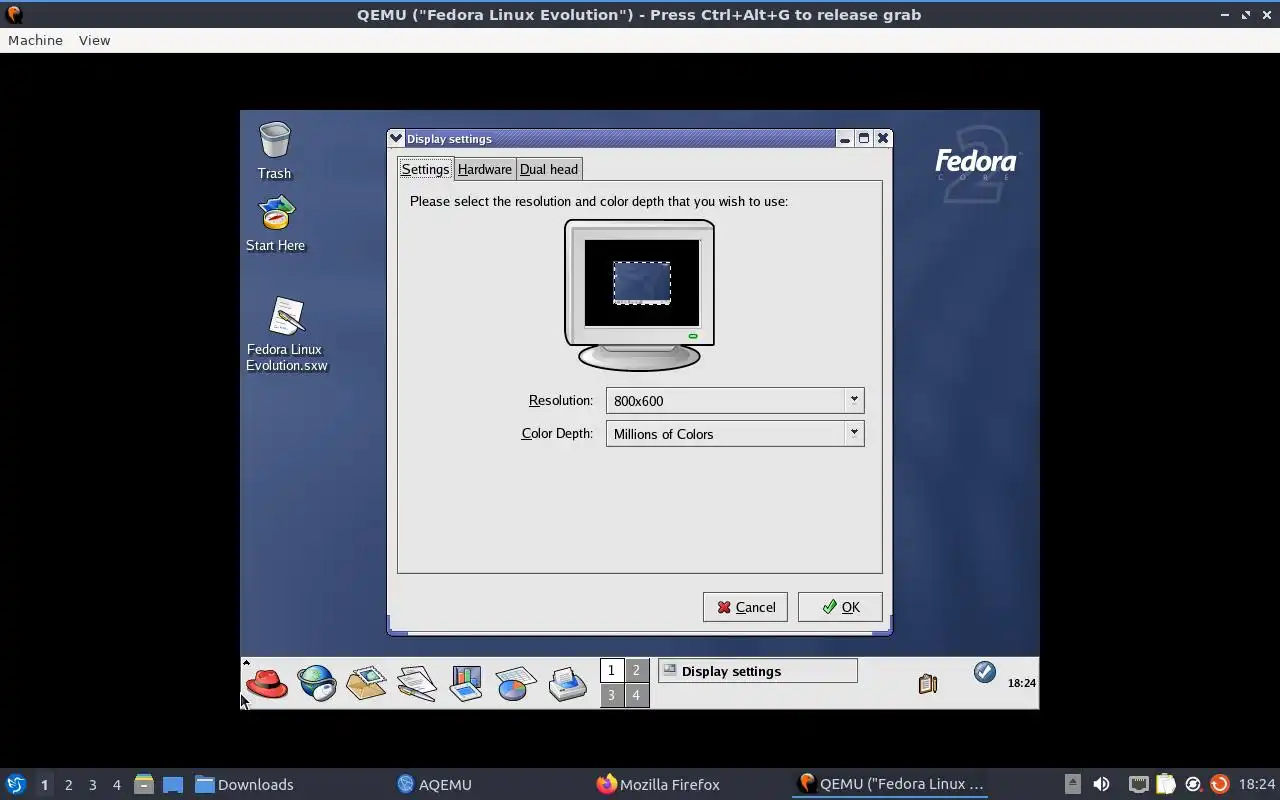Viewport: 1280px width, 800px height.
Task: Switch to host workspace 2
Action: pyautogui.click(x=68, y=785)
